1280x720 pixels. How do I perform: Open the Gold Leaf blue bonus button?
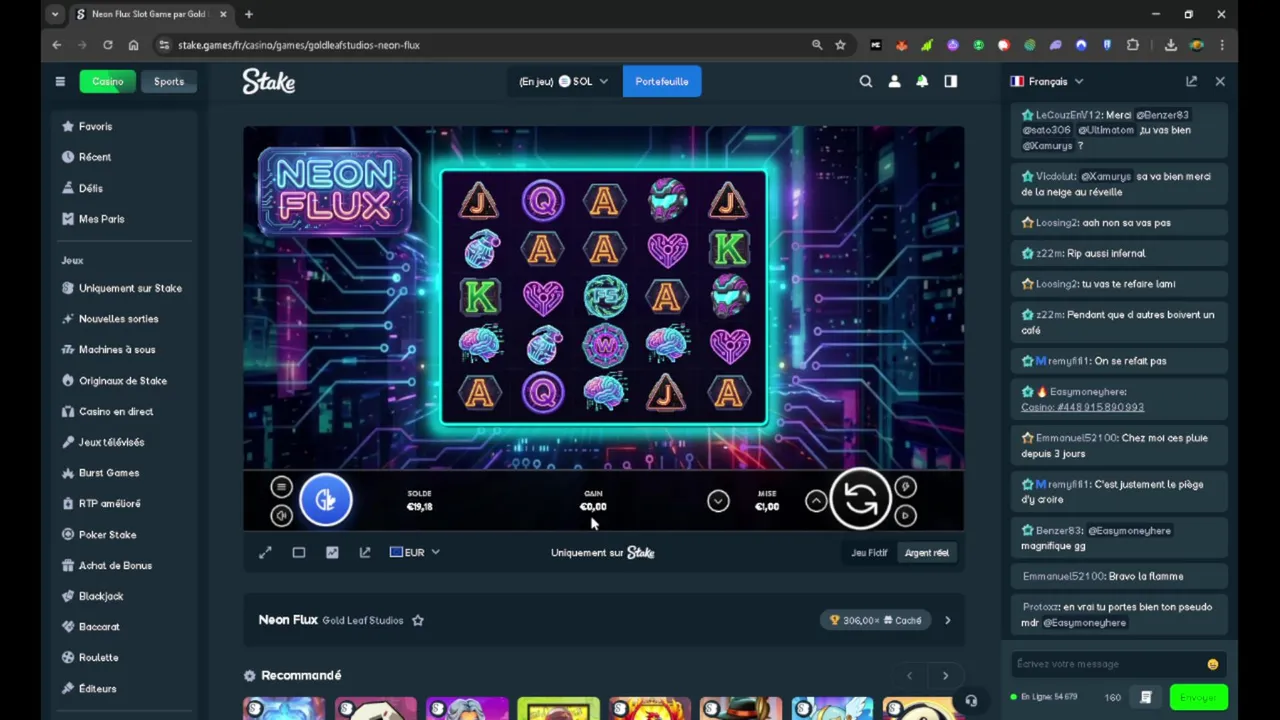point(326,500)
